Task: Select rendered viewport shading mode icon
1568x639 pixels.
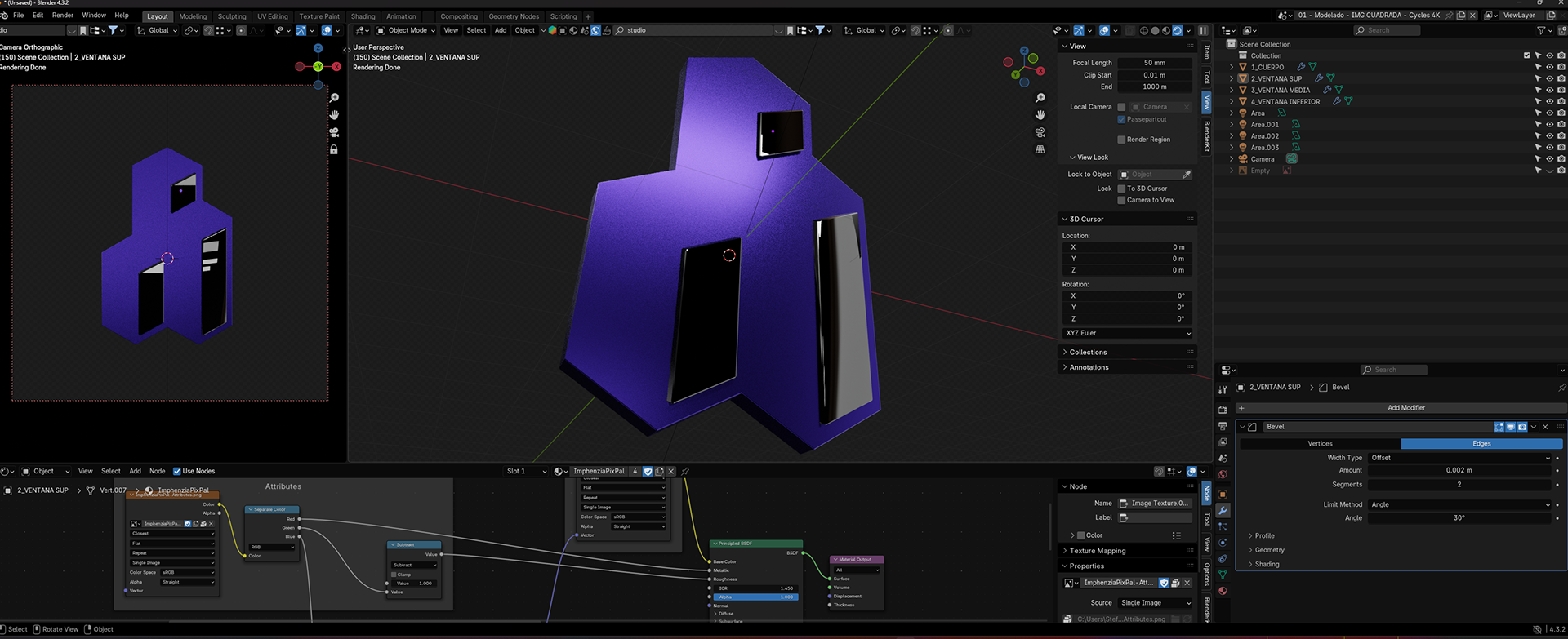Action: (x=1177, y=31)
